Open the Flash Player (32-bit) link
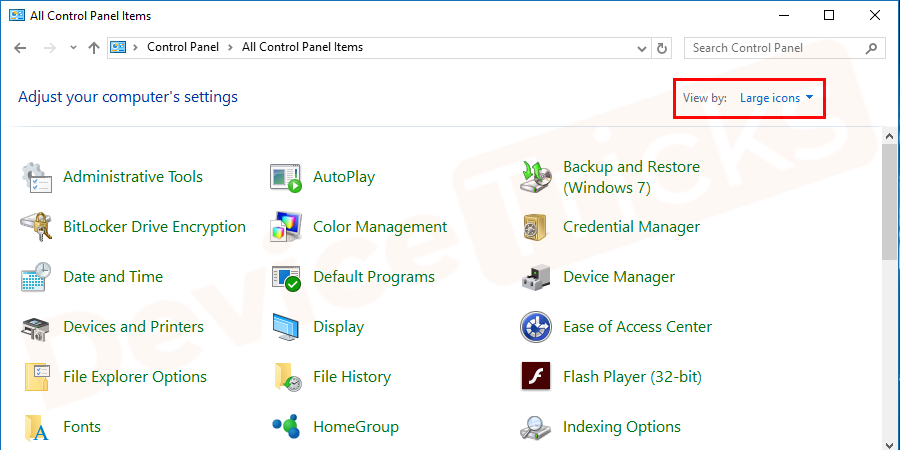Screen dimensions: 900x450 [x=632, y=377]
